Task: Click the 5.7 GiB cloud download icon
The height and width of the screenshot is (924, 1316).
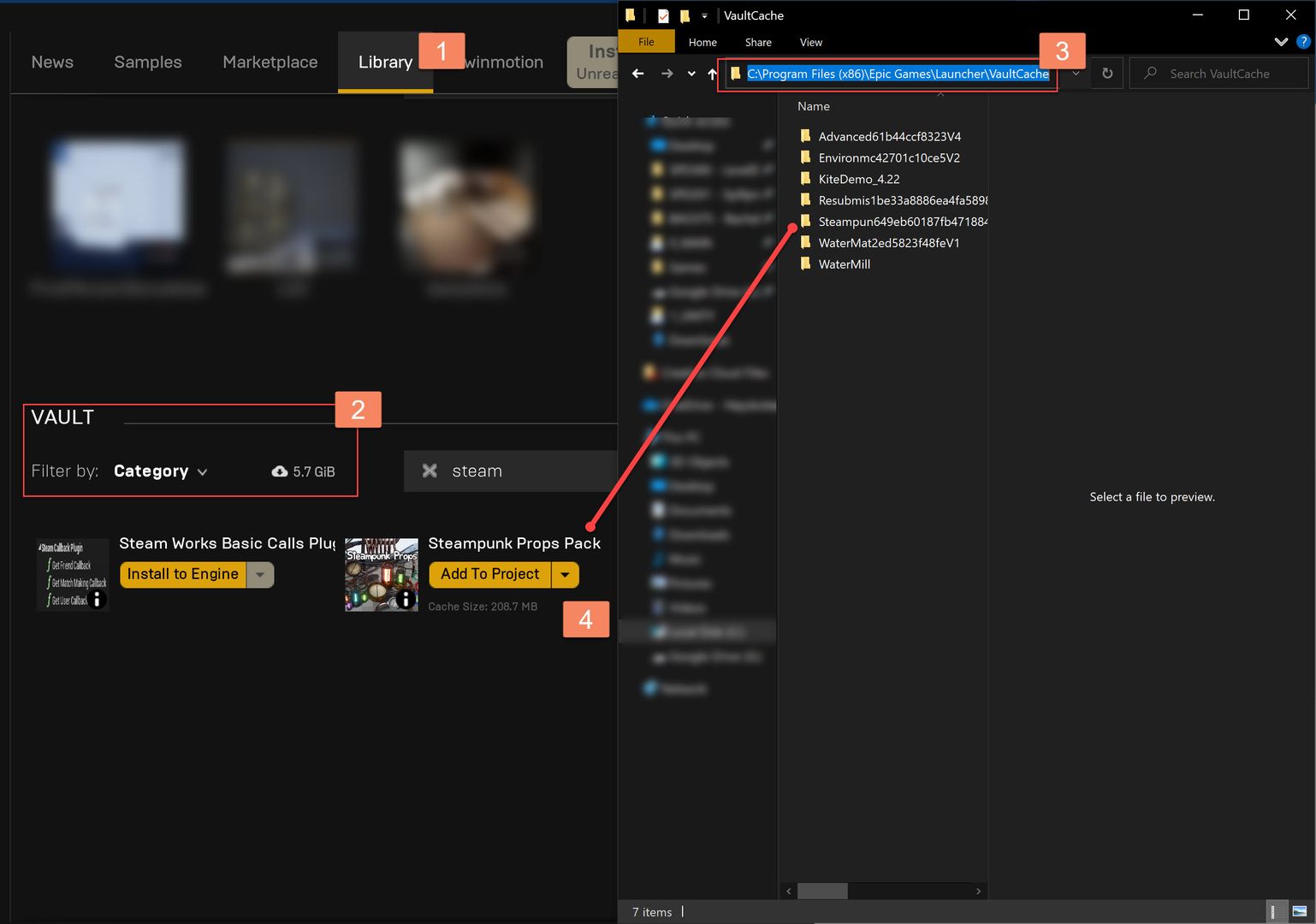Action: point(280,471)
